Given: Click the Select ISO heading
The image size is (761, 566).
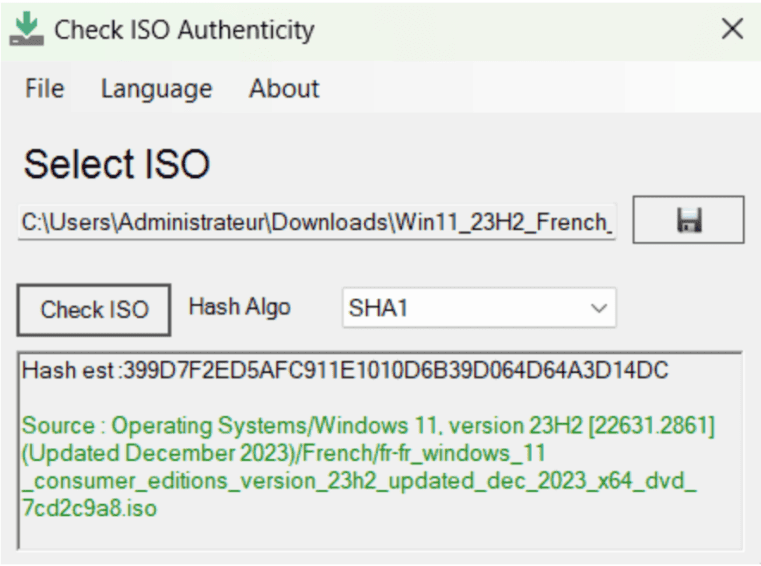Looking at the screenshot, I should (x=116, y=164).
